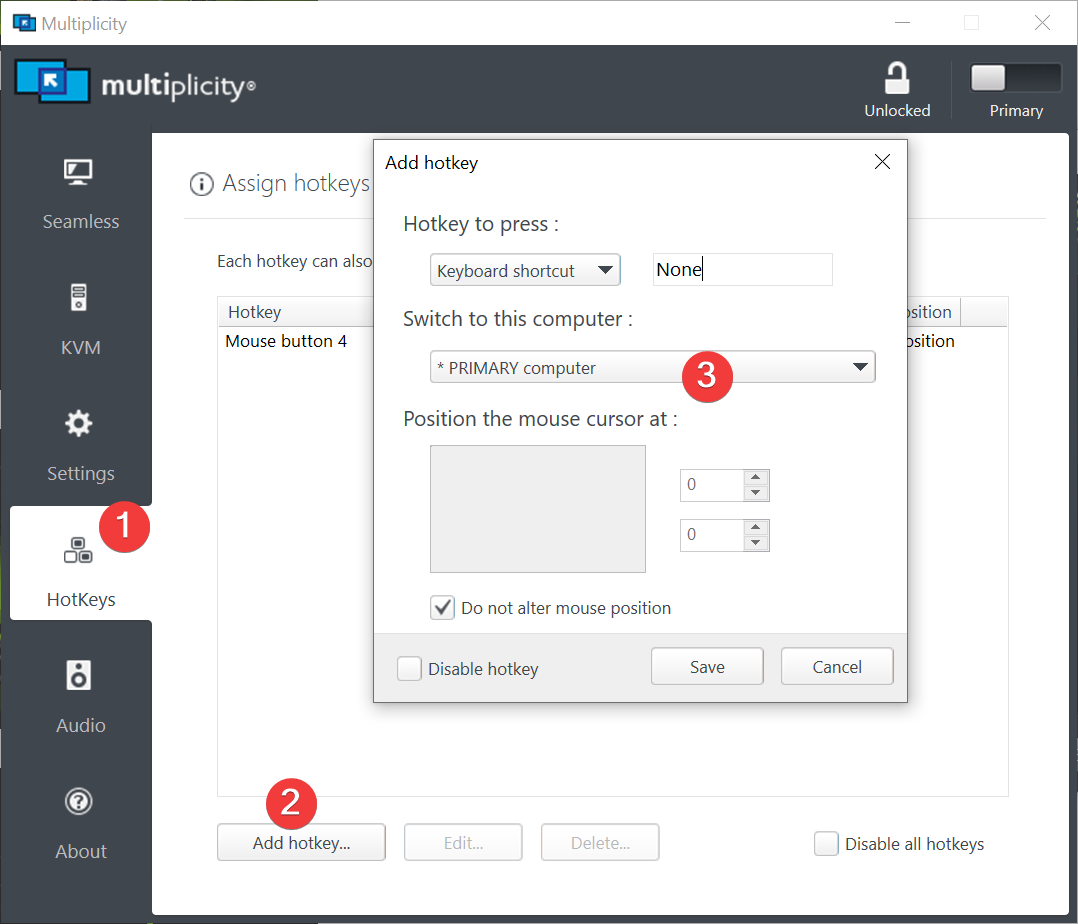Click the Edit... button

coord(463,842)
